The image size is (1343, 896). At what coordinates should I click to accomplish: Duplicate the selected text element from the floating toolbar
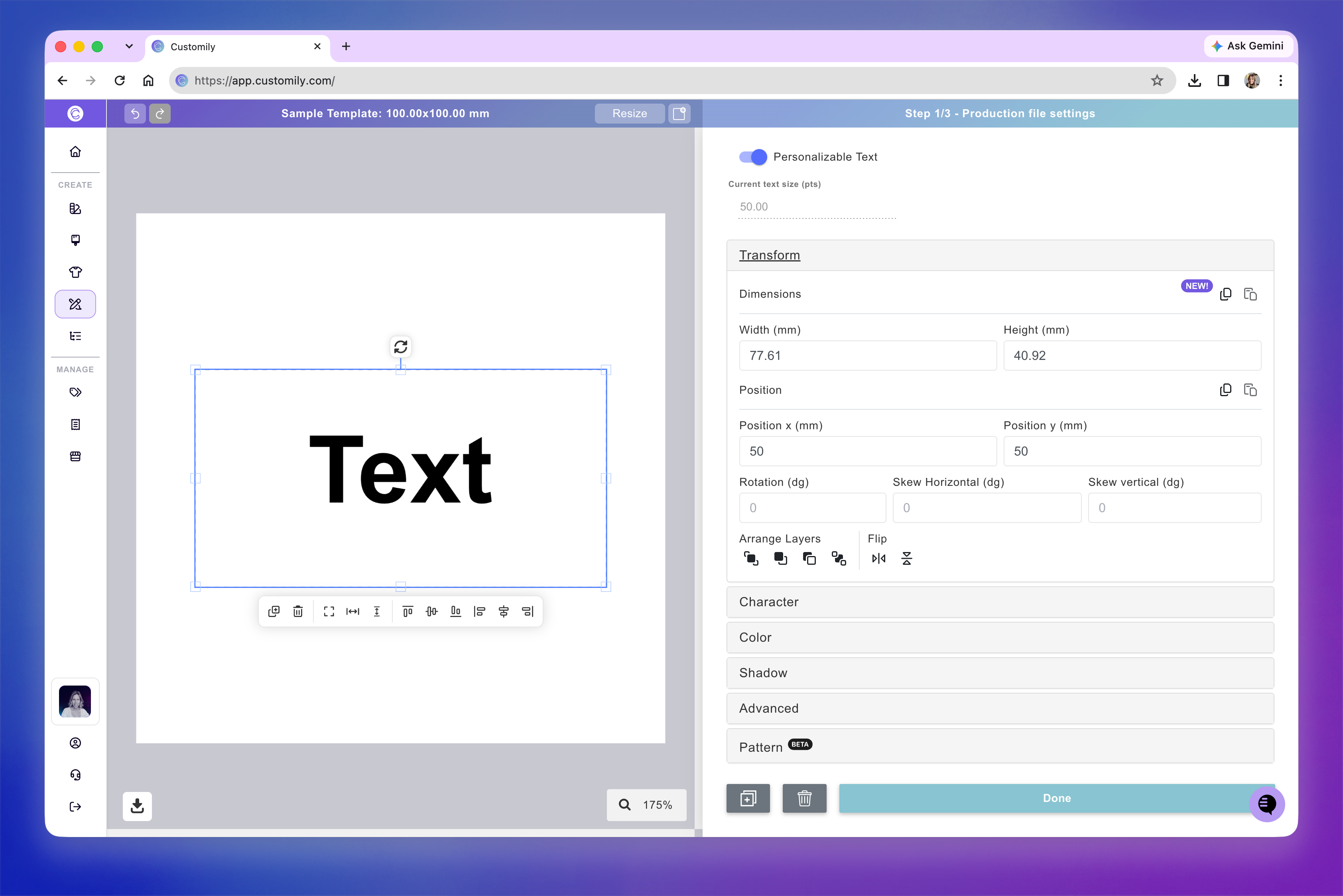[x=274, y=611]
